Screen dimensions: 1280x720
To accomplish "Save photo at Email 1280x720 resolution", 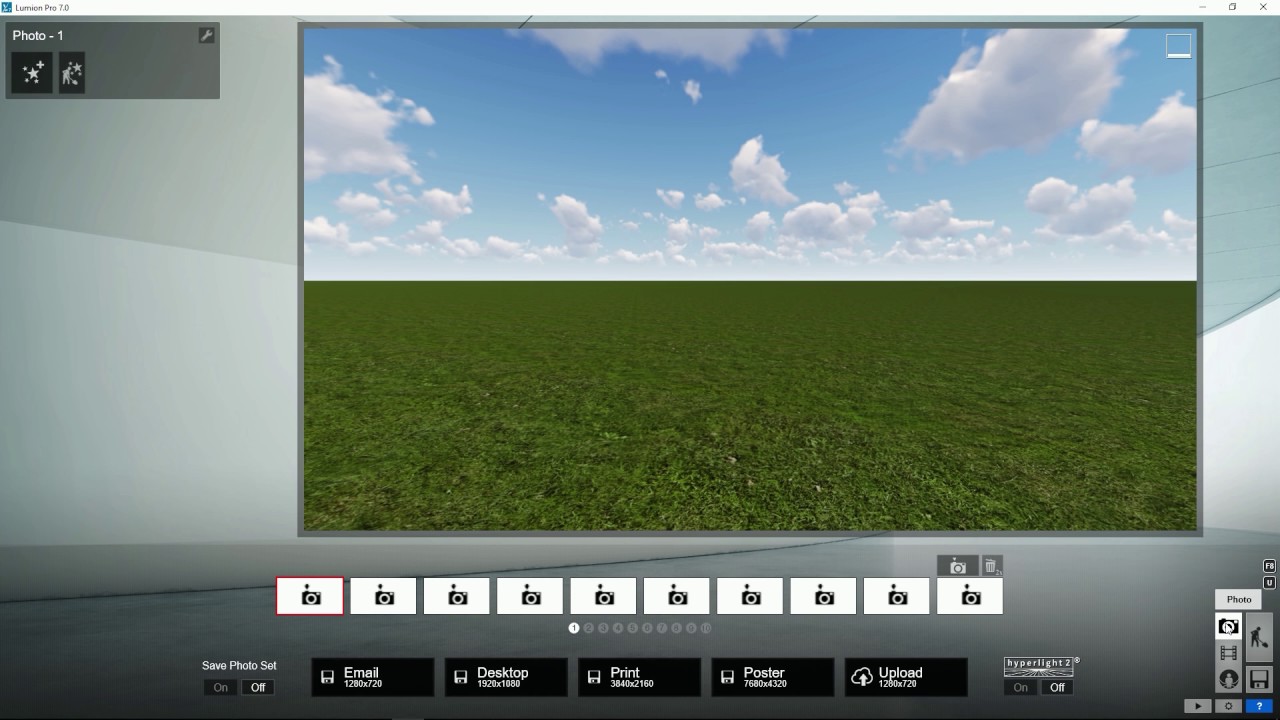I will click(x=373, y=677).
